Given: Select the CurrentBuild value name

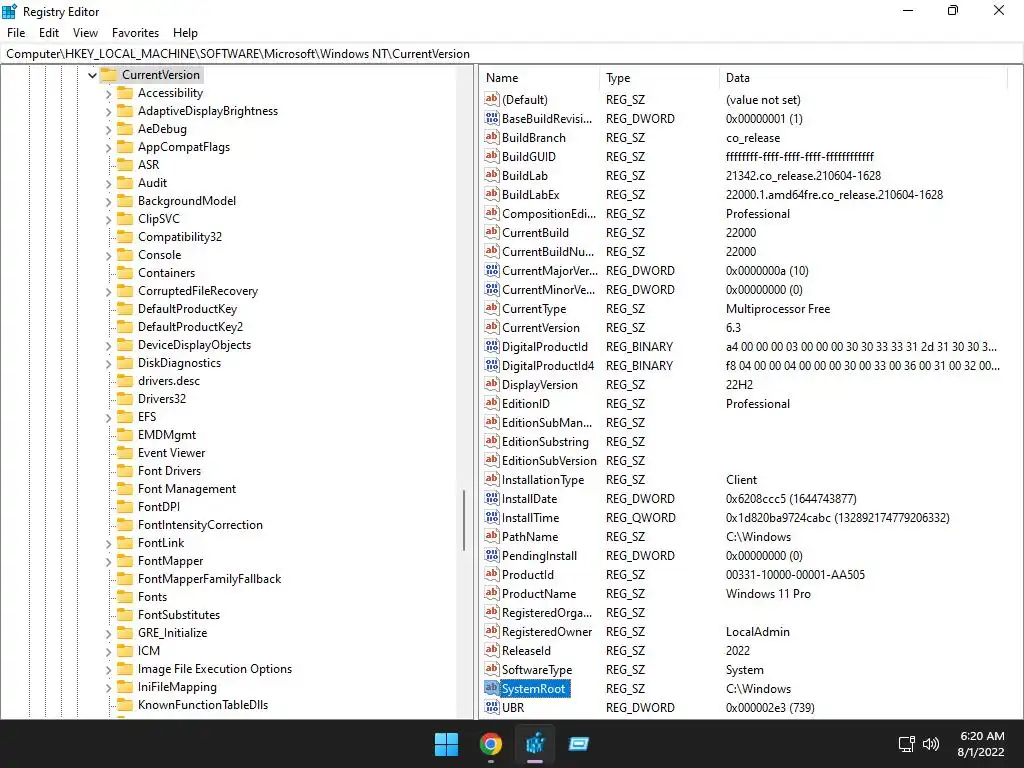Looking at the screenshot, I should pos(535,232).
